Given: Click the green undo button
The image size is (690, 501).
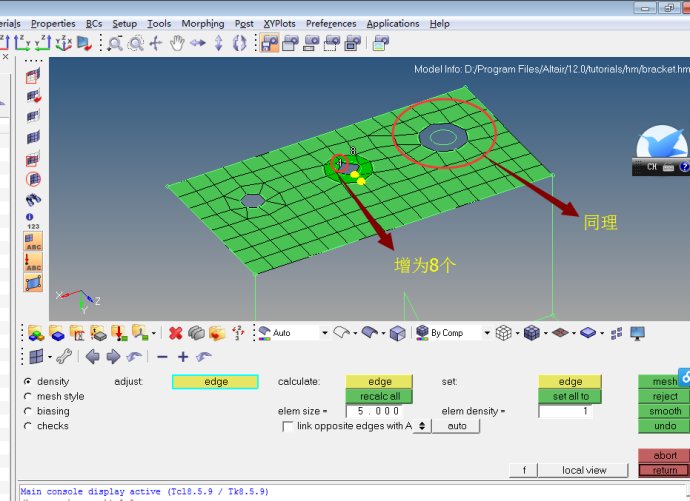Looking at the screenshot, I should pos(664,426).
